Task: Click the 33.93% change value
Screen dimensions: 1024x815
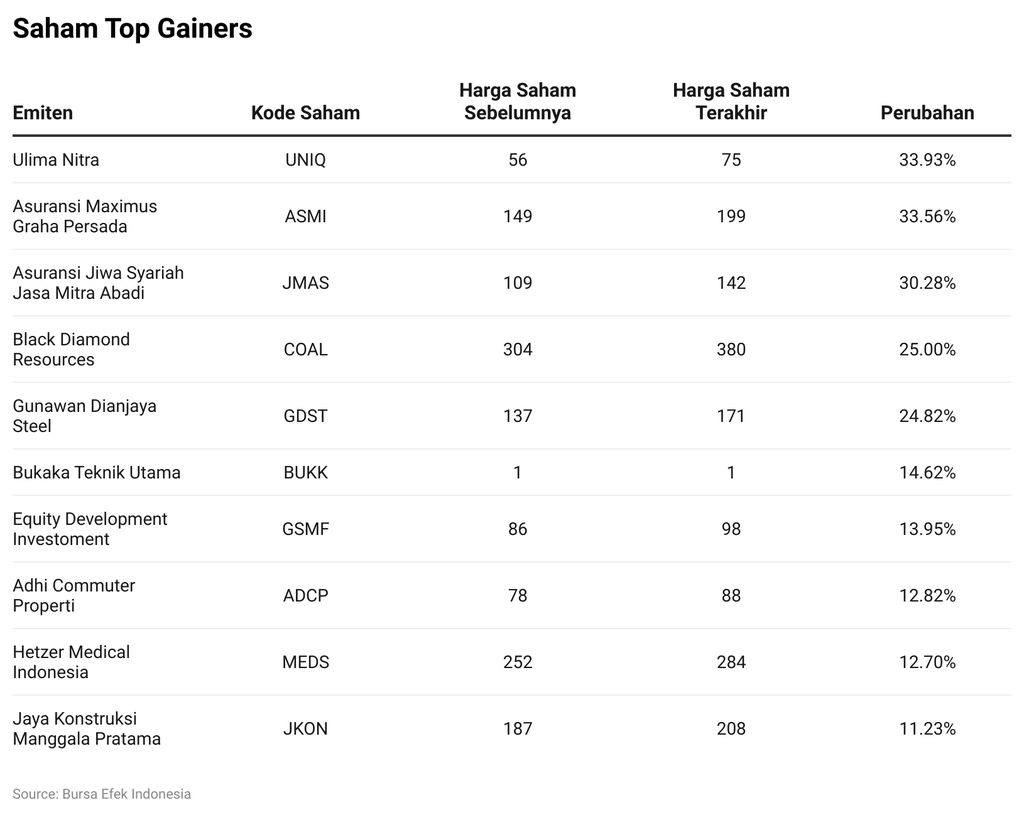Action: click(927, 160)
